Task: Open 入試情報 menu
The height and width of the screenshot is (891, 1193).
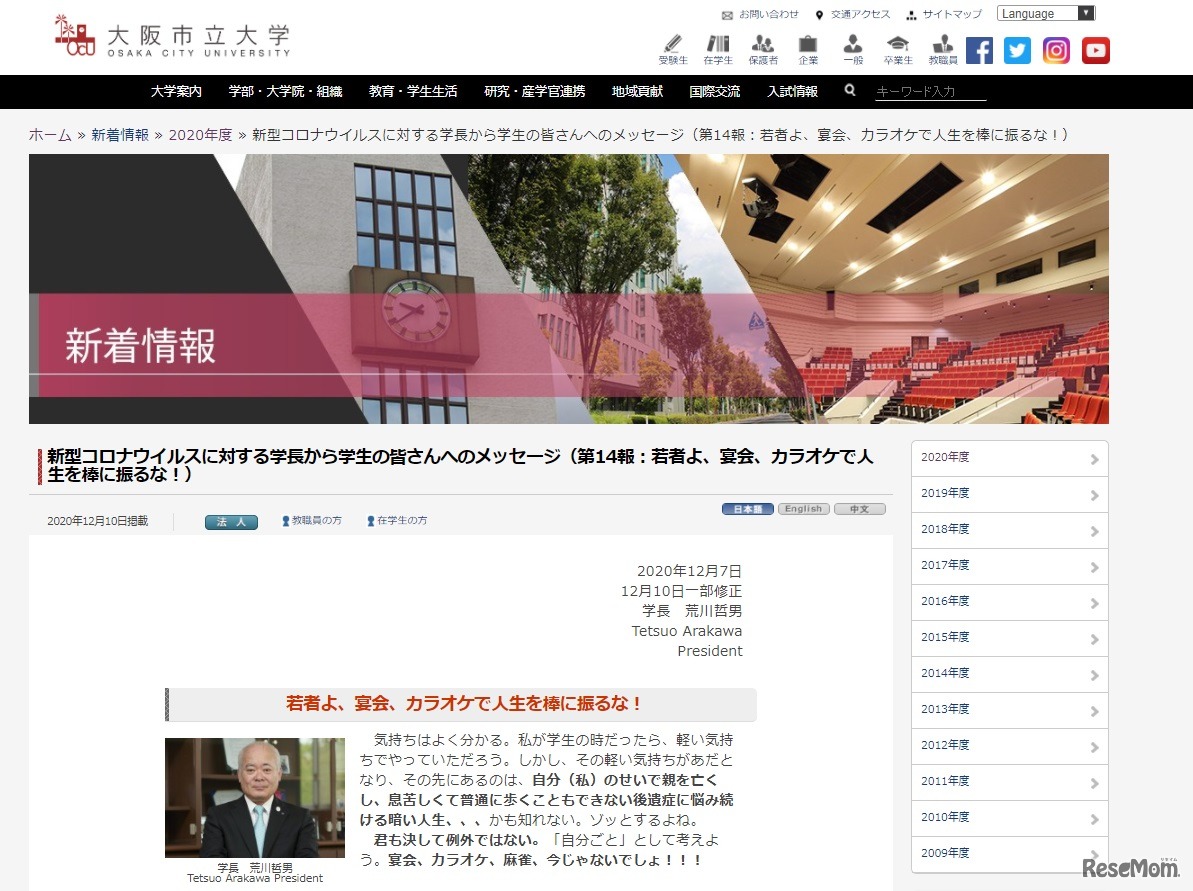Action: pyautogui.click(x=792, y=91)
